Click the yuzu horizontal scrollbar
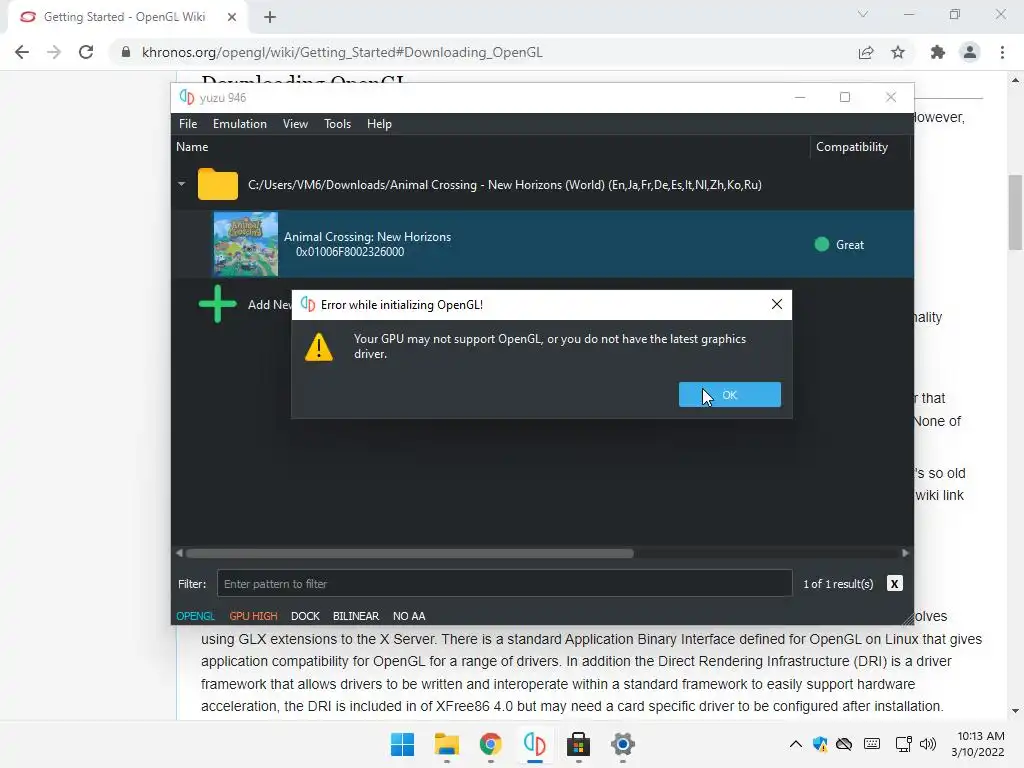The width and height of the screenshot is (1024, 768). click(409, 553)
